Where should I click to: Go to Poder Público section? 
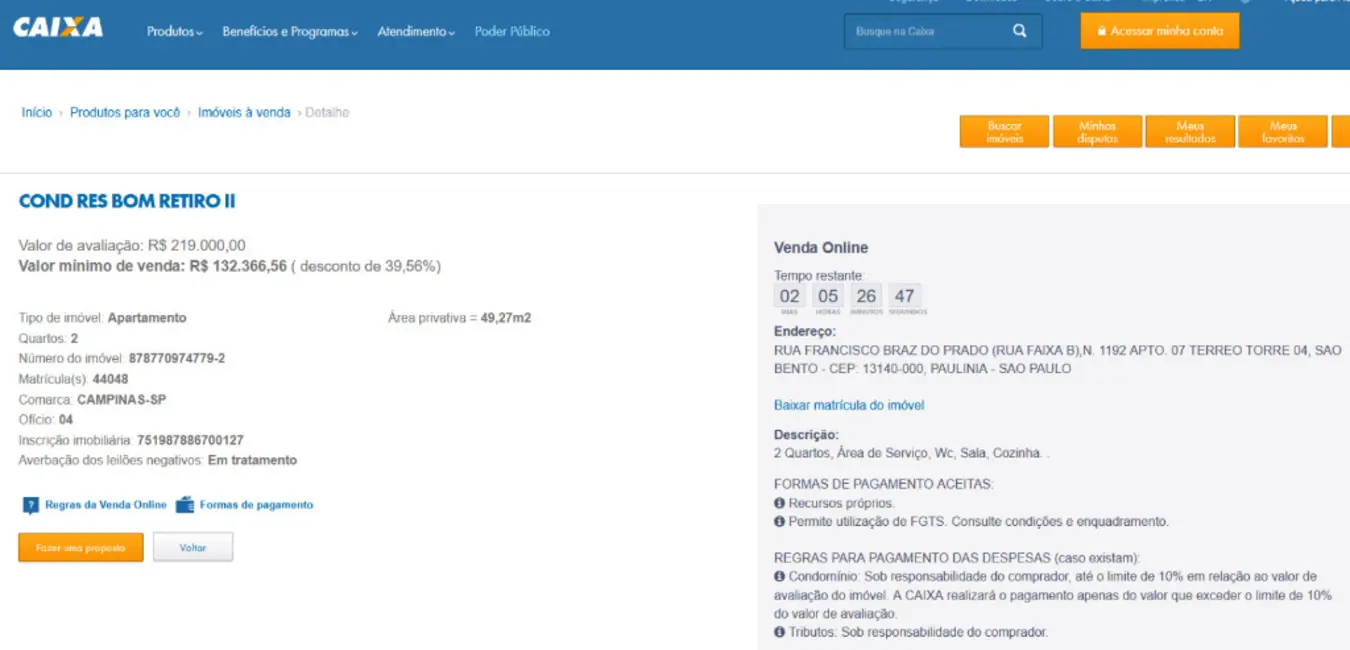click(x=512, y=32)
